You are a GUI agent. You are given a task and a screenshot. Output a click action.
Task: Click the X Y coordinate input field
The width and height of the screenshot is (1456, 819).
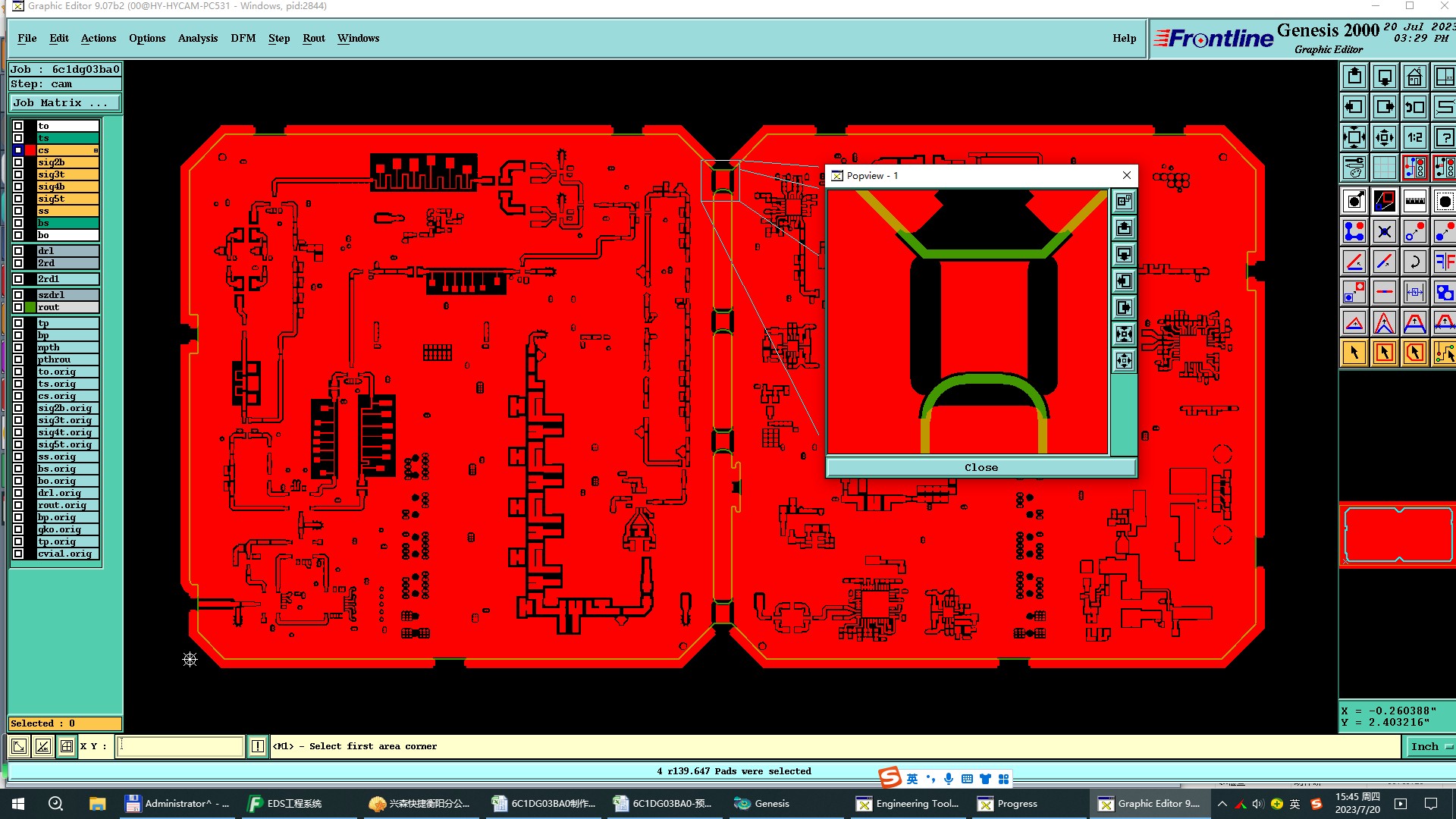tap(180, 747)
